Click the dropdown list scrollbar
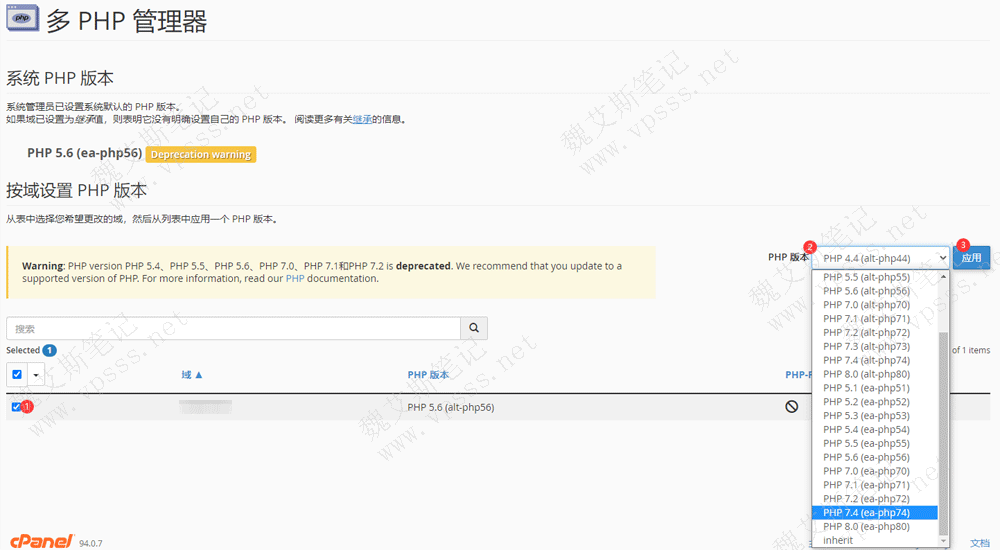The height and width of the screenshot is (550, 1000). [x=944, y=430]
